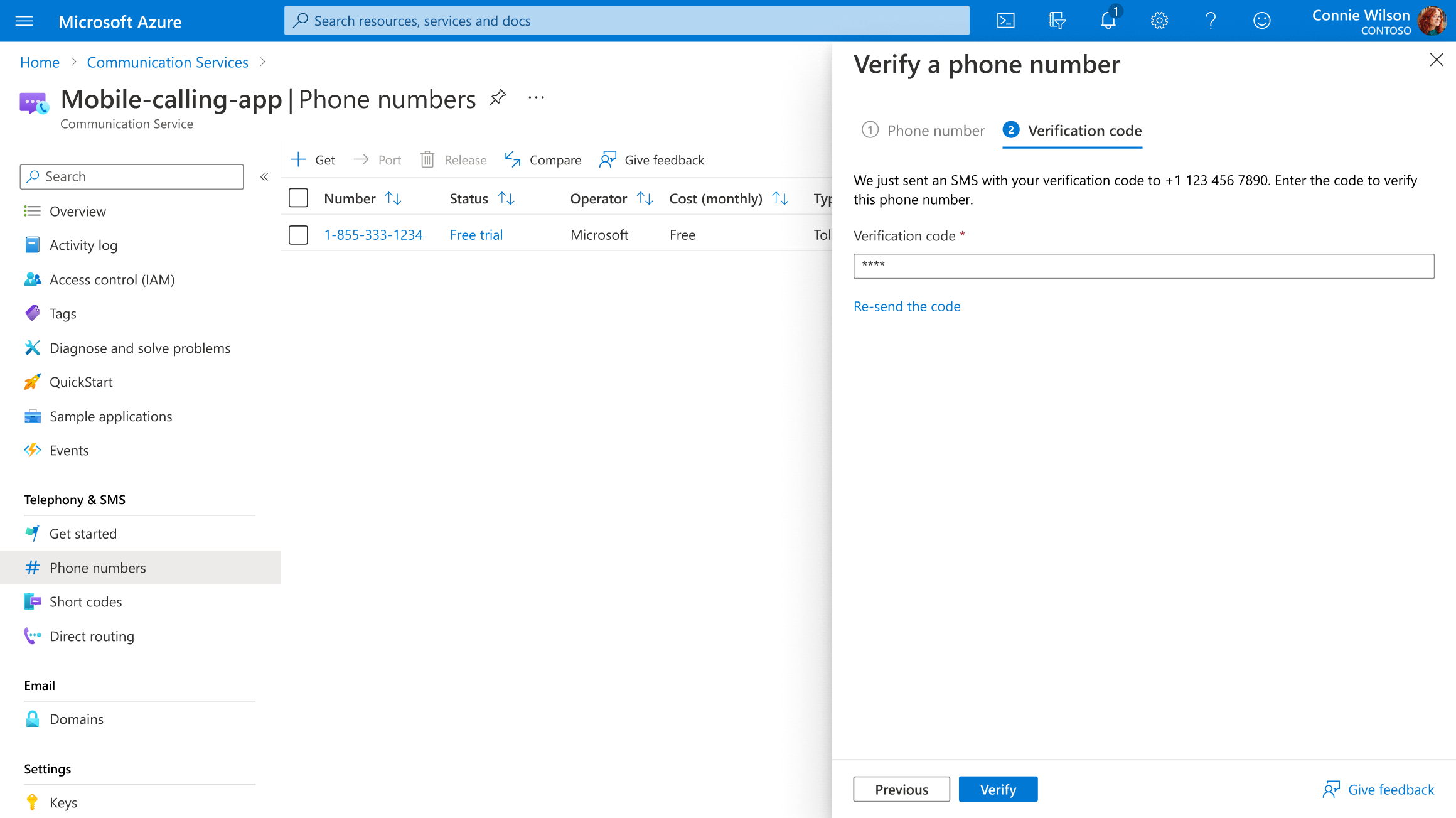Image resolution: width=1456 pixels, height=818 pixels.
Task: Open portal settings gear
Action: tap(1159, 21)
